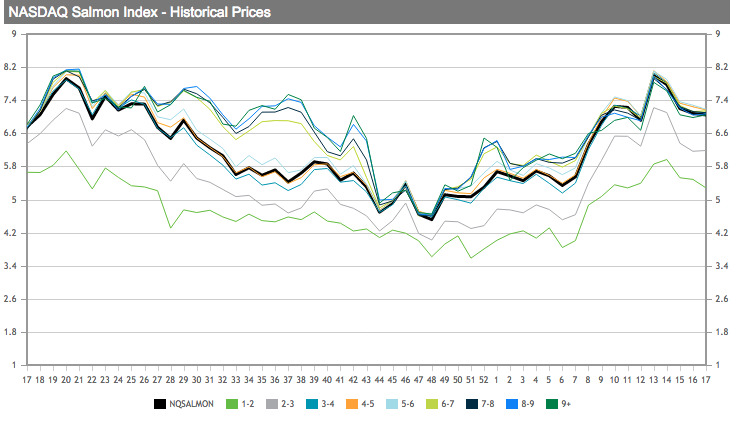This screenshot has width=732, height=421.
Task: Toggle the 7-8 legend label
Action: pos(488,404)
